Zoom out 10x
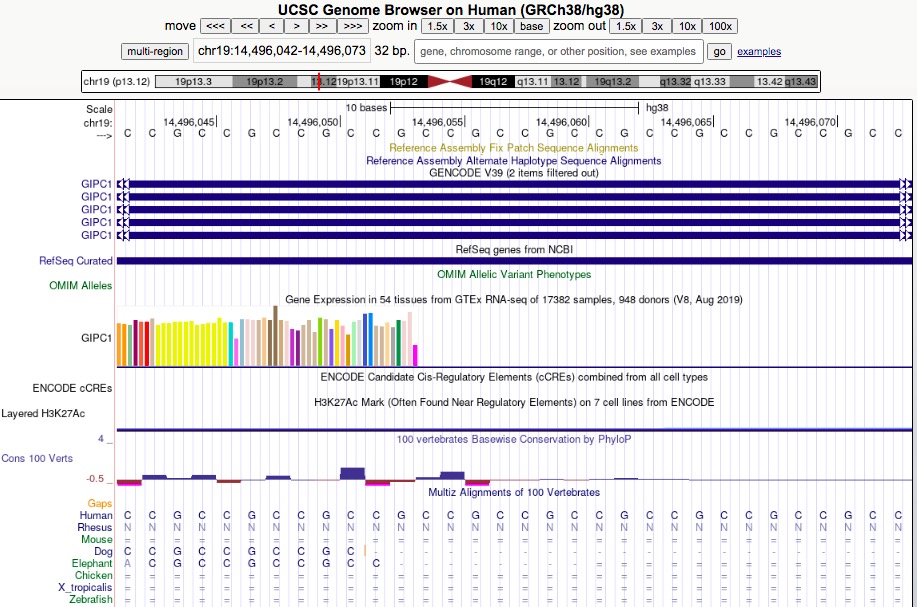The height and width of the screenshot is (607, 917). tap(687, 26)
